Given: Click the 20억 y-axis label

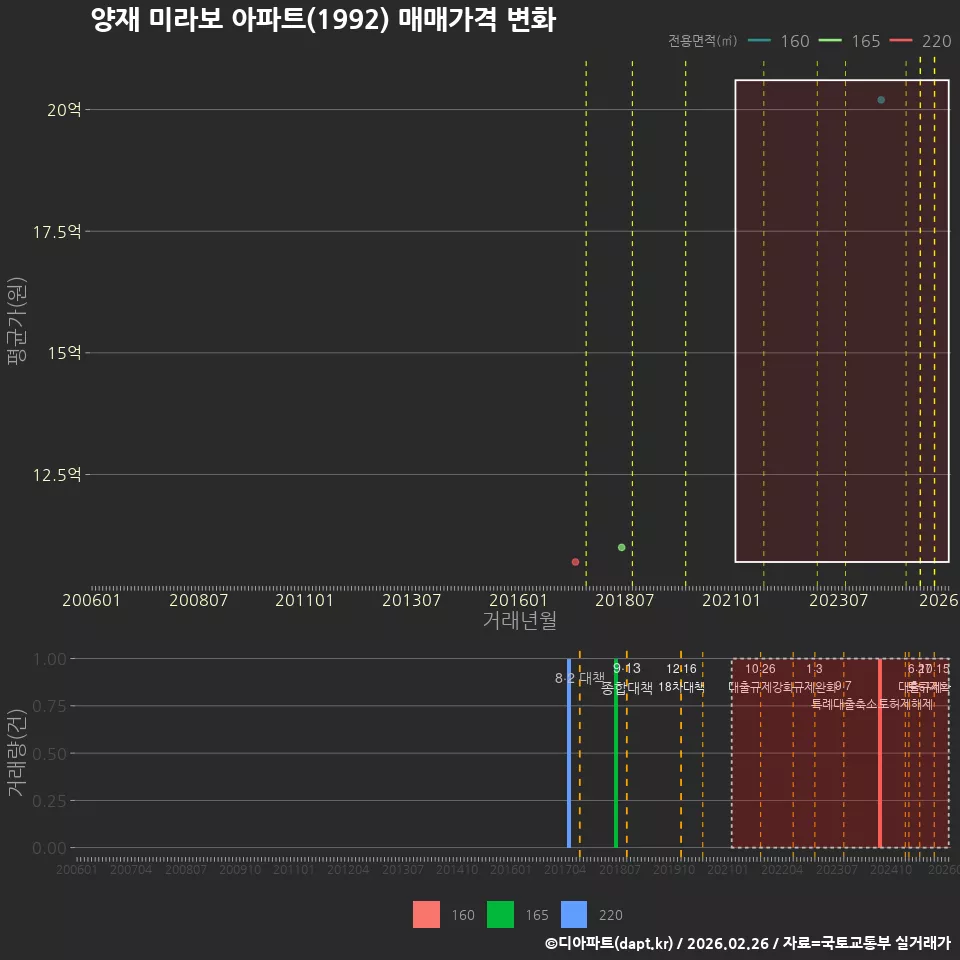Looking at the screenshot, I should coord(64,110).
